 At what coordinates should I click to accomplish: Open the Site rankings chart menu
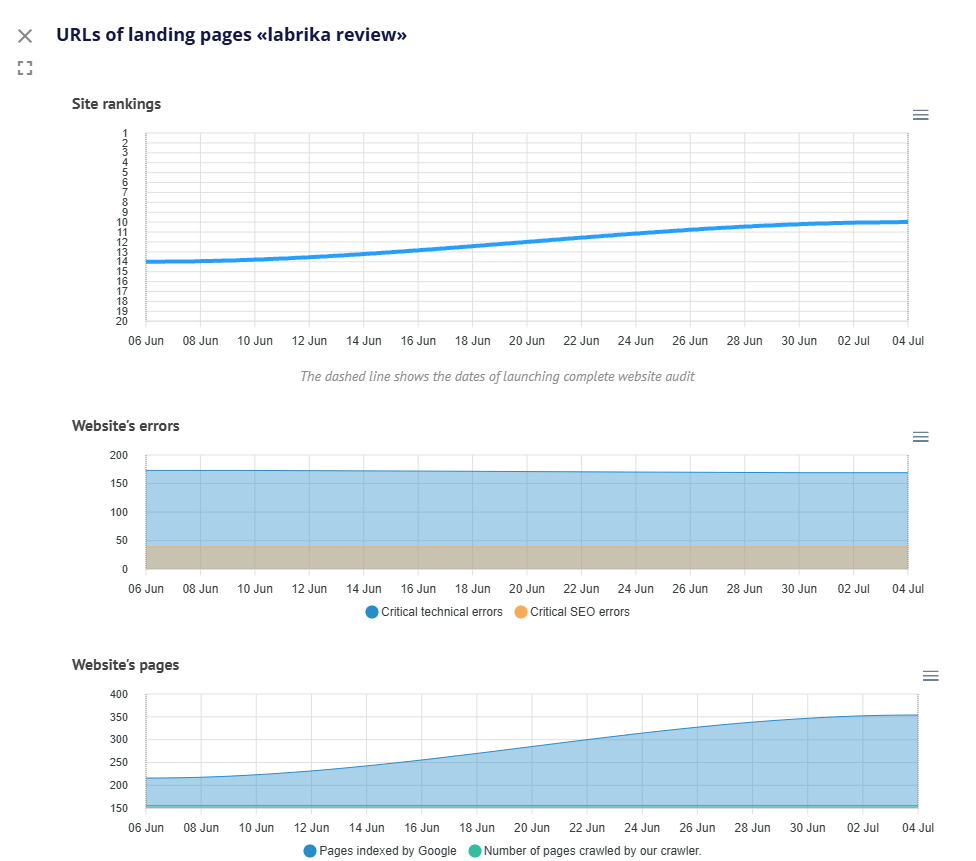920,115
